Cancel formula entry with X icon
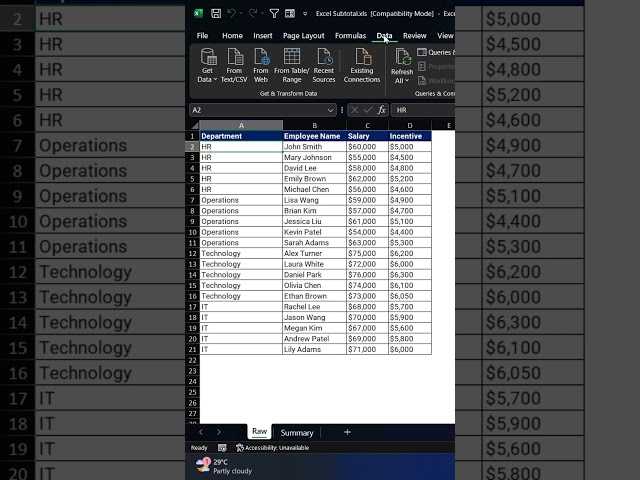Screen dimensions: 640x480 coord(354,110)
